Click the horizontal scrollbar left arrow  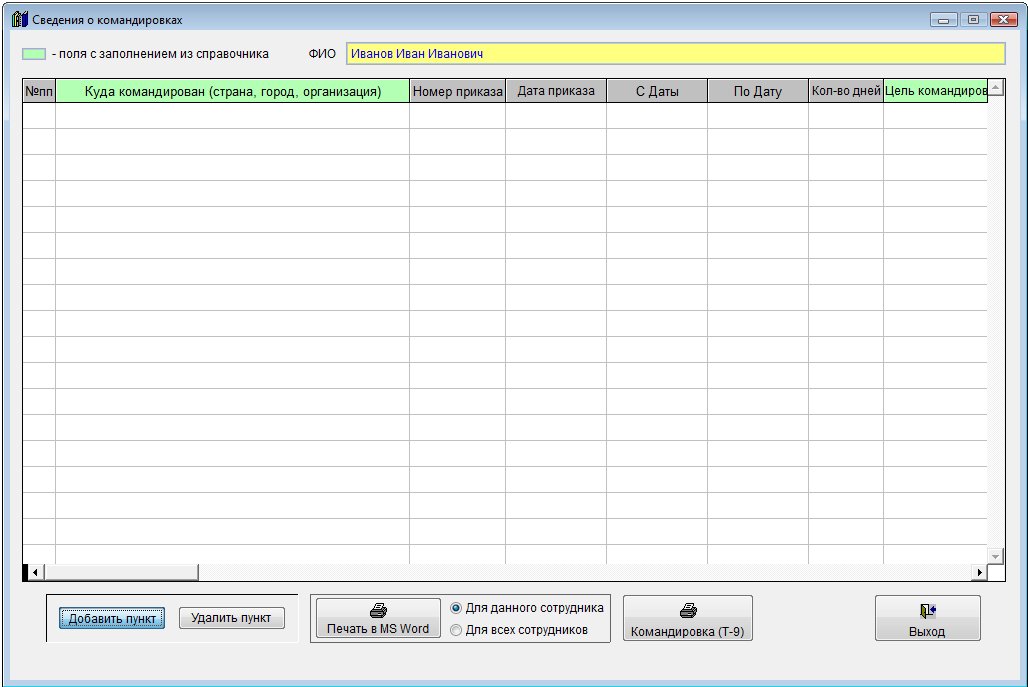coord(35,572)
